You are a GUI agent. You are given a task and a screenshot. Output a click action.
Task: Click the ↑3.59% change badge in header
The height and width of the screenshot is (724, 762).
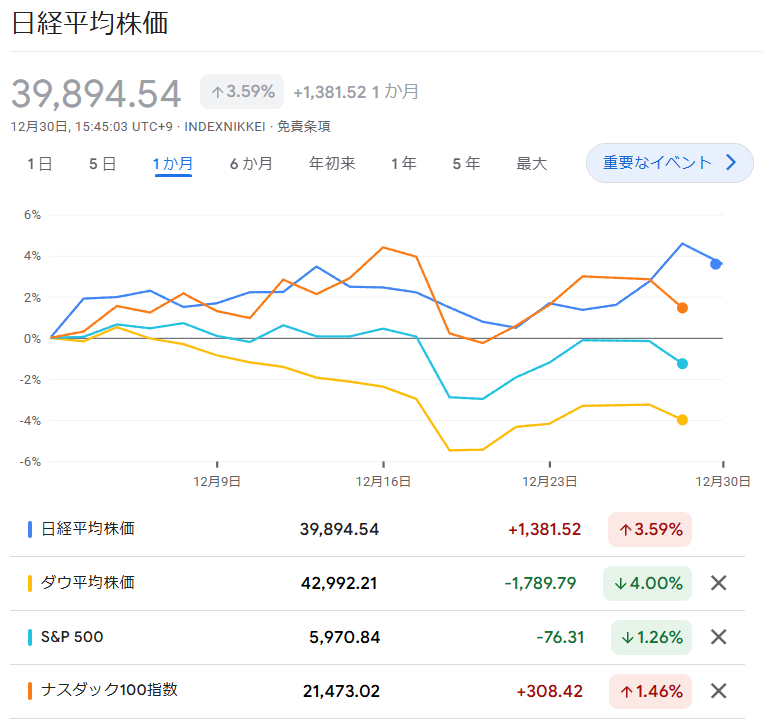pos(242,91)
